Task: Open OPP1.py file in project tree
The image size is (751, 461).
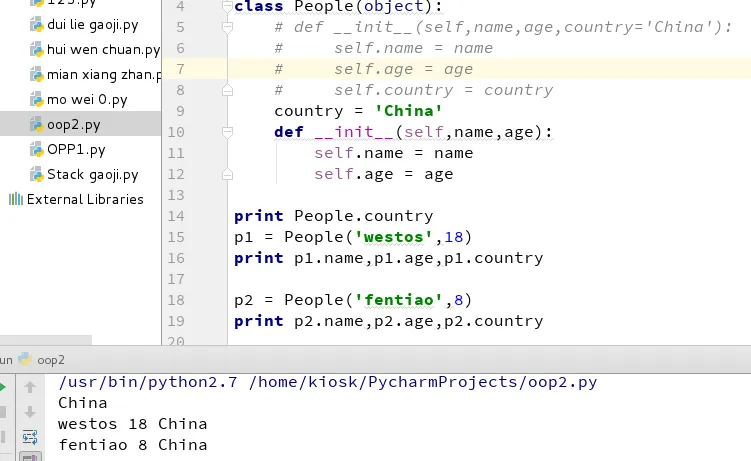Action: click(76, 149)
